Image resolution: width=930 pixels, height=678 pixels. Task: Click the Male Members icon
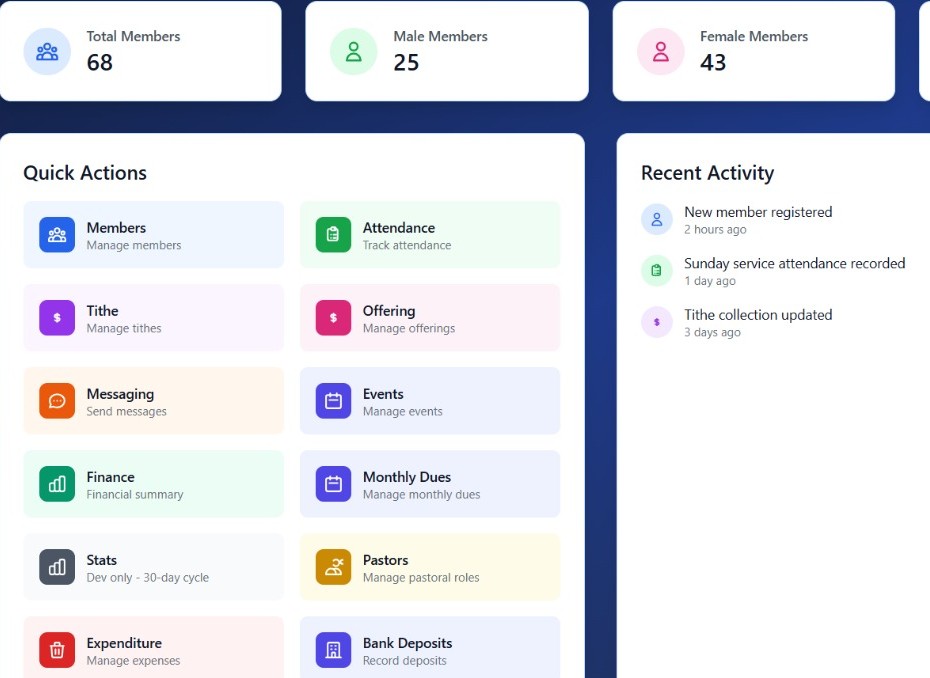click(354, 52)
